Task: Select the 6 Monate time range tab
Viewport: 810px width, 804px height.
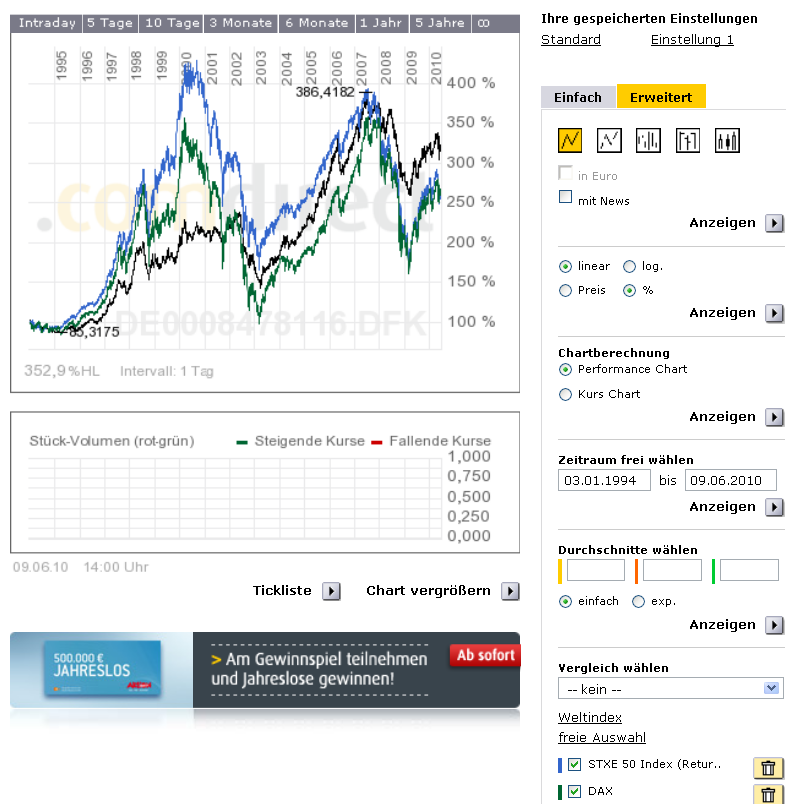Action: [315, 23]
